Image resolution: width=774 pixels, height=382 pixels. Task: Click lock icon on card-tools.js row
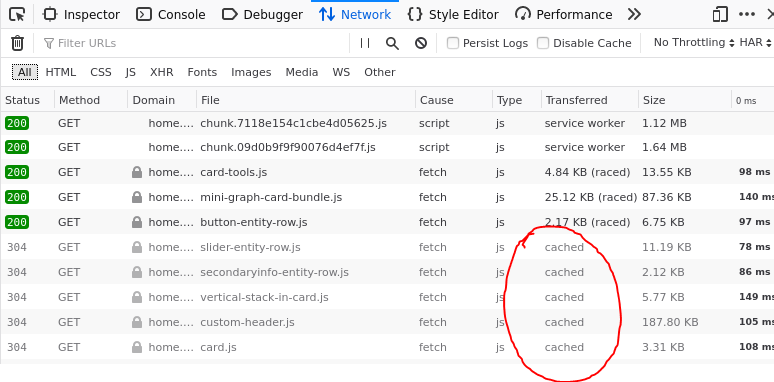click(137, 172)
